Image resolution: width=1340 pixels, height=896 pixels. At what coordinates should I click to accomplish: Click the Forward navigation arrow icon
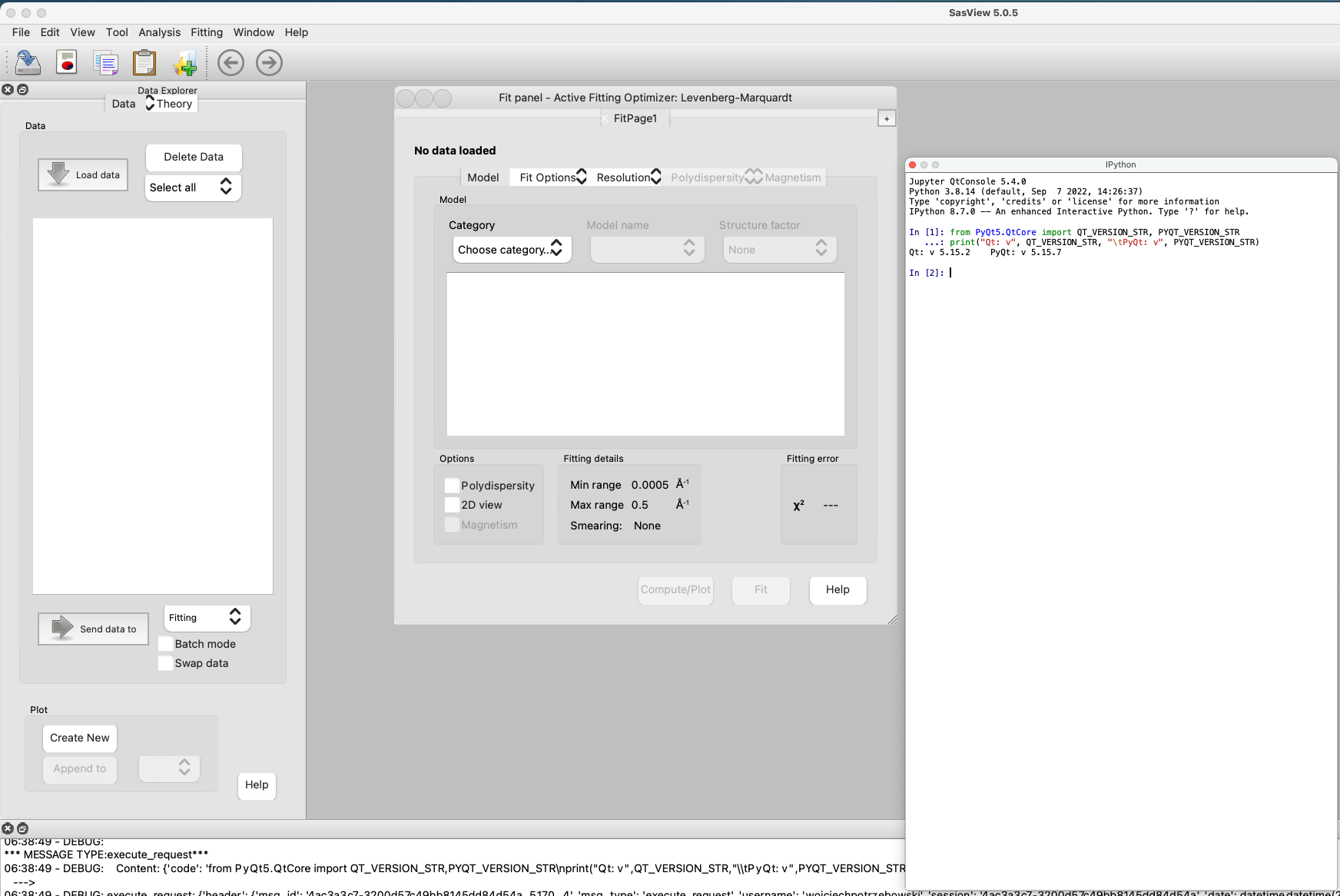pos(268,62)
